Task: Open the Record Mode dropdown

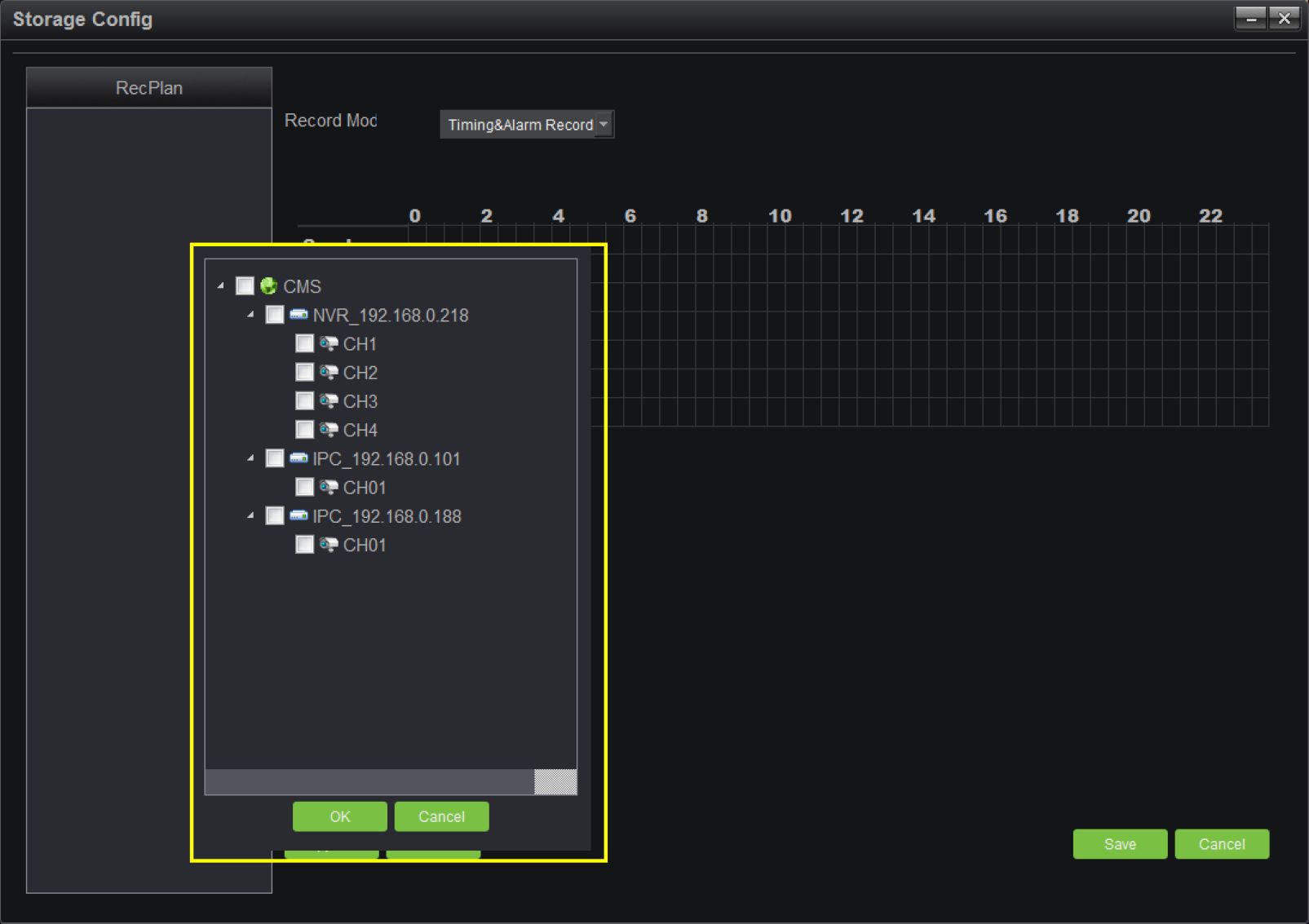Action: point(526,125)
